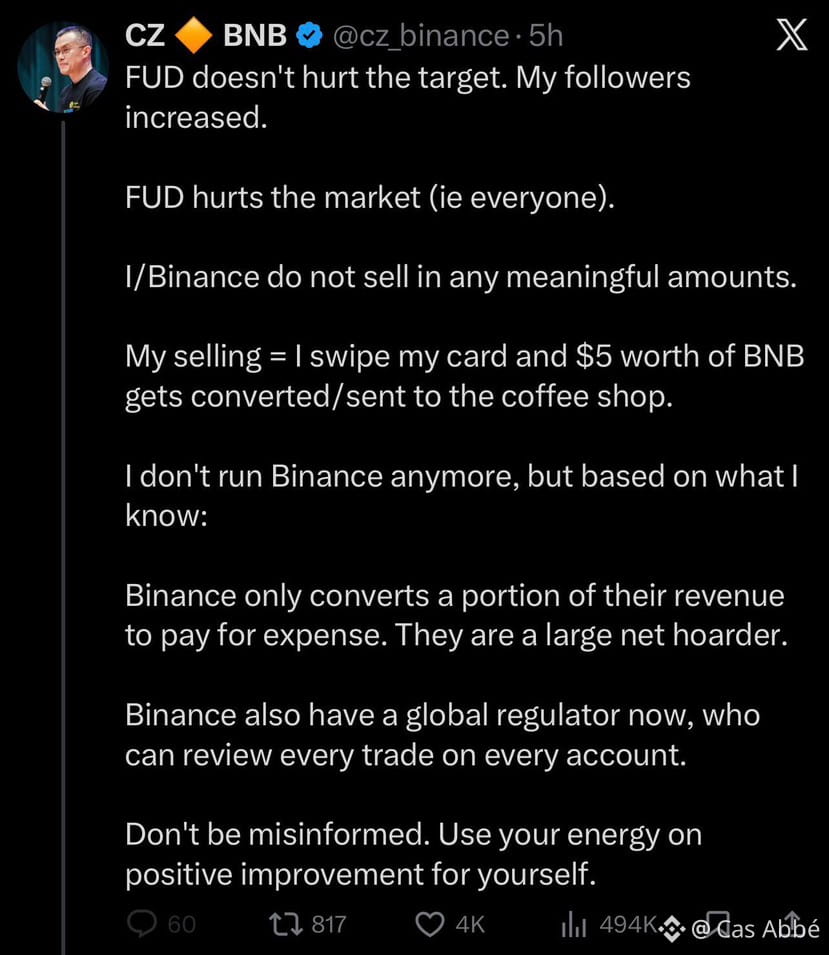The width and height of the screenshot is (829, 955).
Task: Click the Binance logo watermark icon
Action: pos(672,928)
